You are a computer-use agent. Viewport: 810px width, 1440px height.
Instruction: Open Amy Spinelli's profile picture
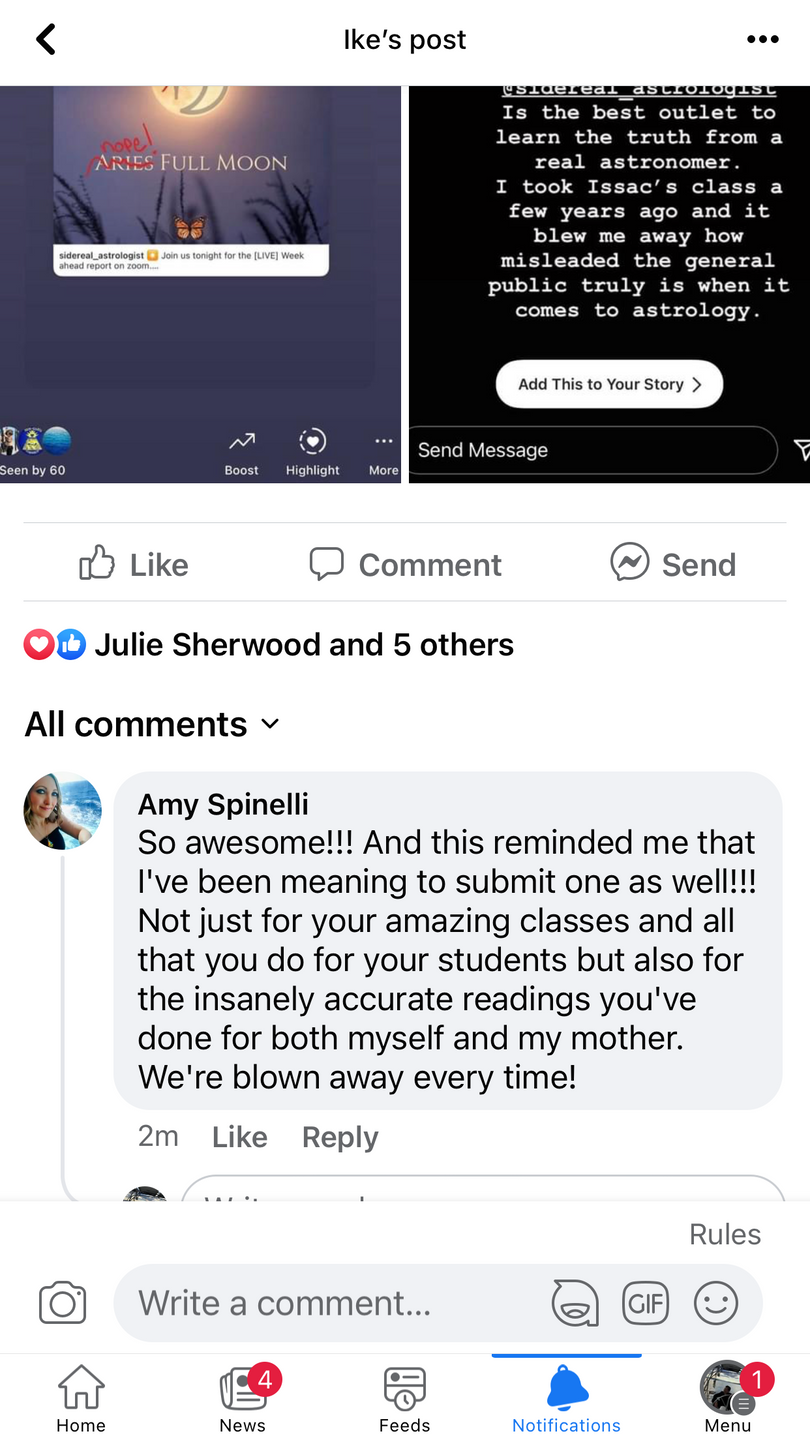[63, 811]
